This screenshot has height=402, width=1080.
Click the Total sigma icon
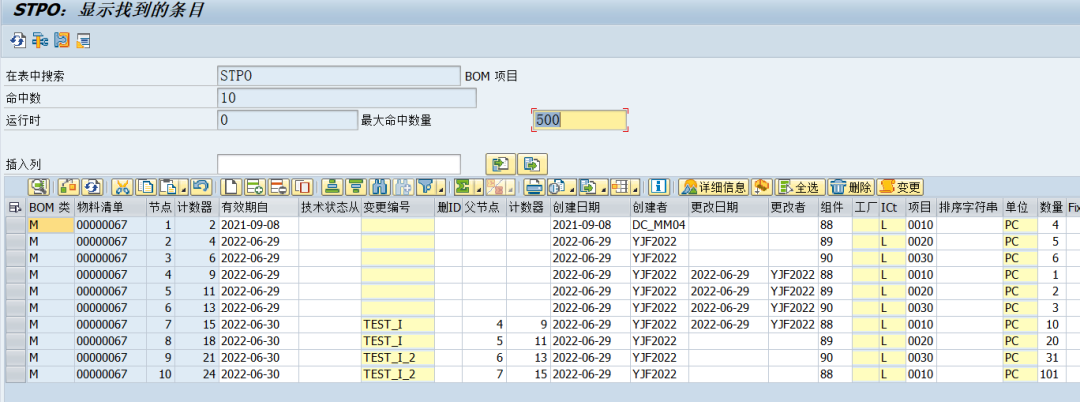pos(462,187)
